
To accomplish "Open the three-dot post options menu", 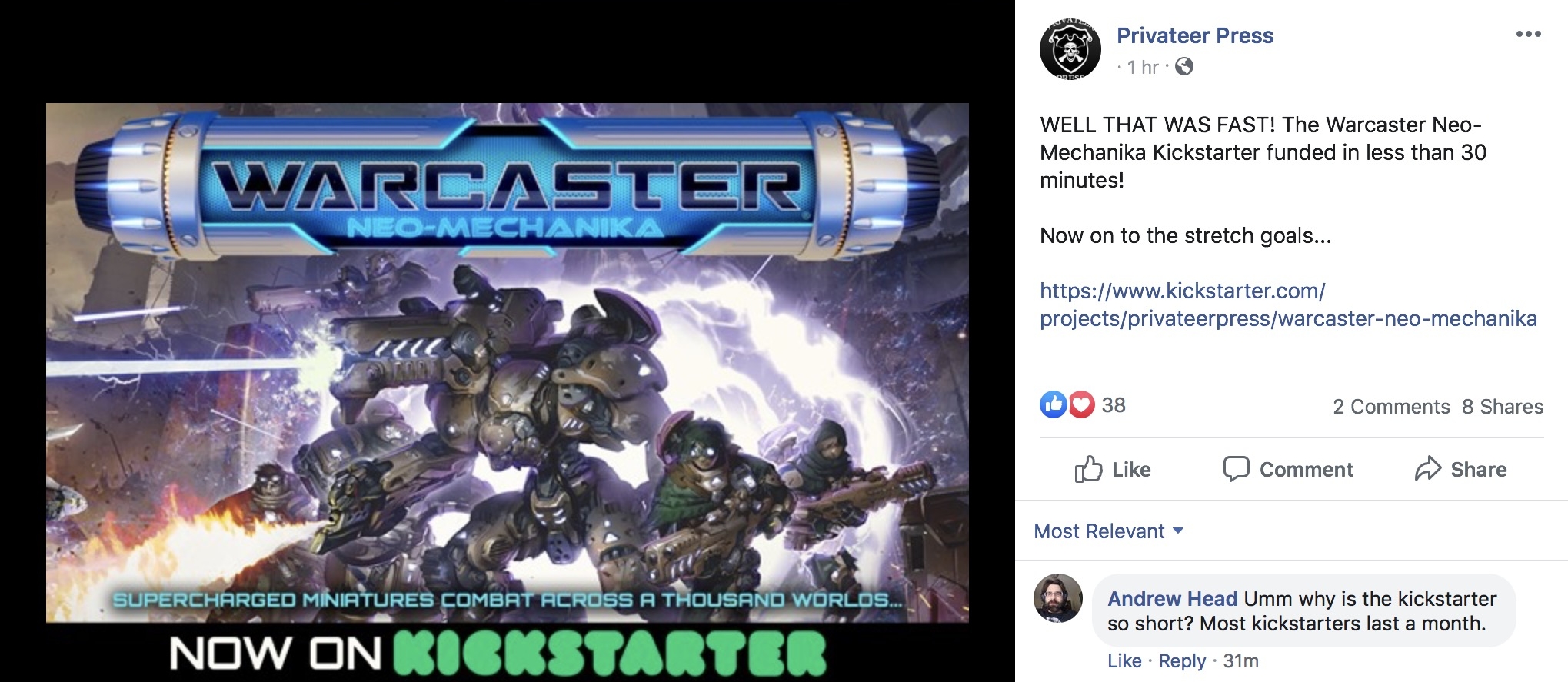I will tap(1528, 34).
